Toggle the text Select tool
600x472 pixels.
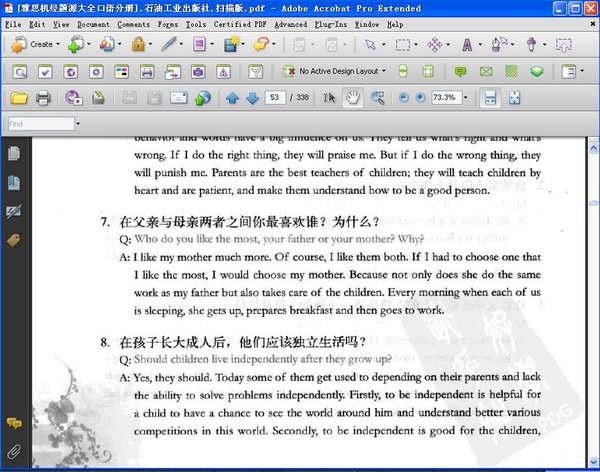[x=329, y=98]
